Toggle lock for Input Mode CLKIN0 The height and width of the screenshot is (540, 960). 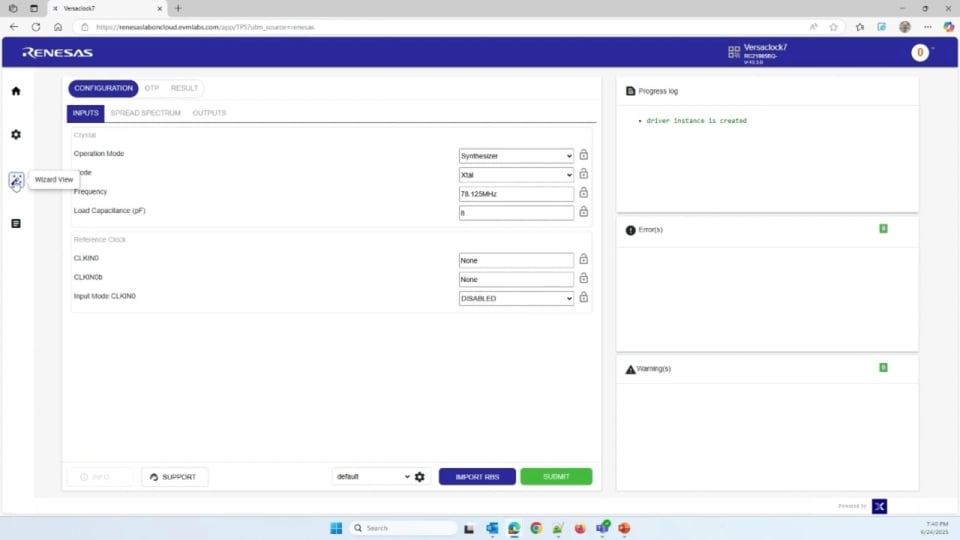[583, 298]
